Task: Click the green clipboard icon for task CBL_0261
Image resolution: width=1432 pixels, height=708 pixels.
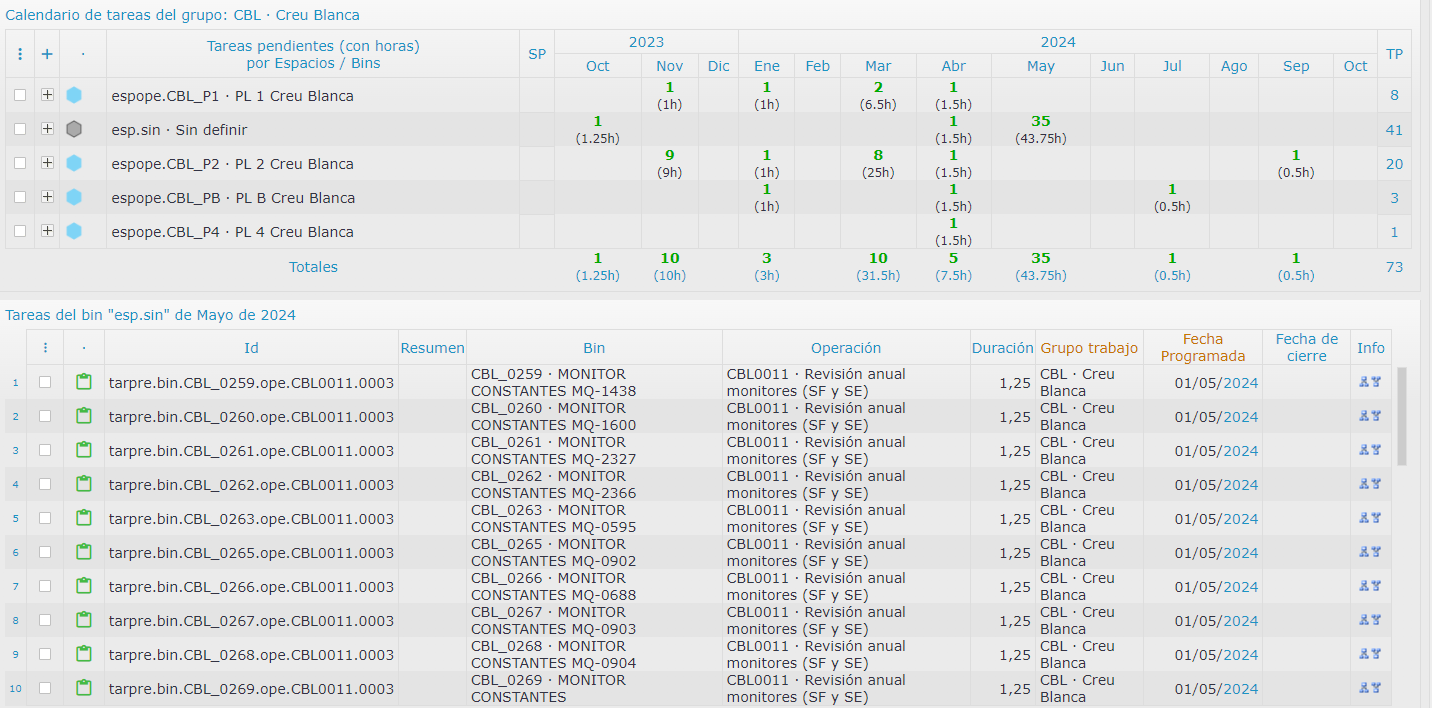Action: point(84,450)
